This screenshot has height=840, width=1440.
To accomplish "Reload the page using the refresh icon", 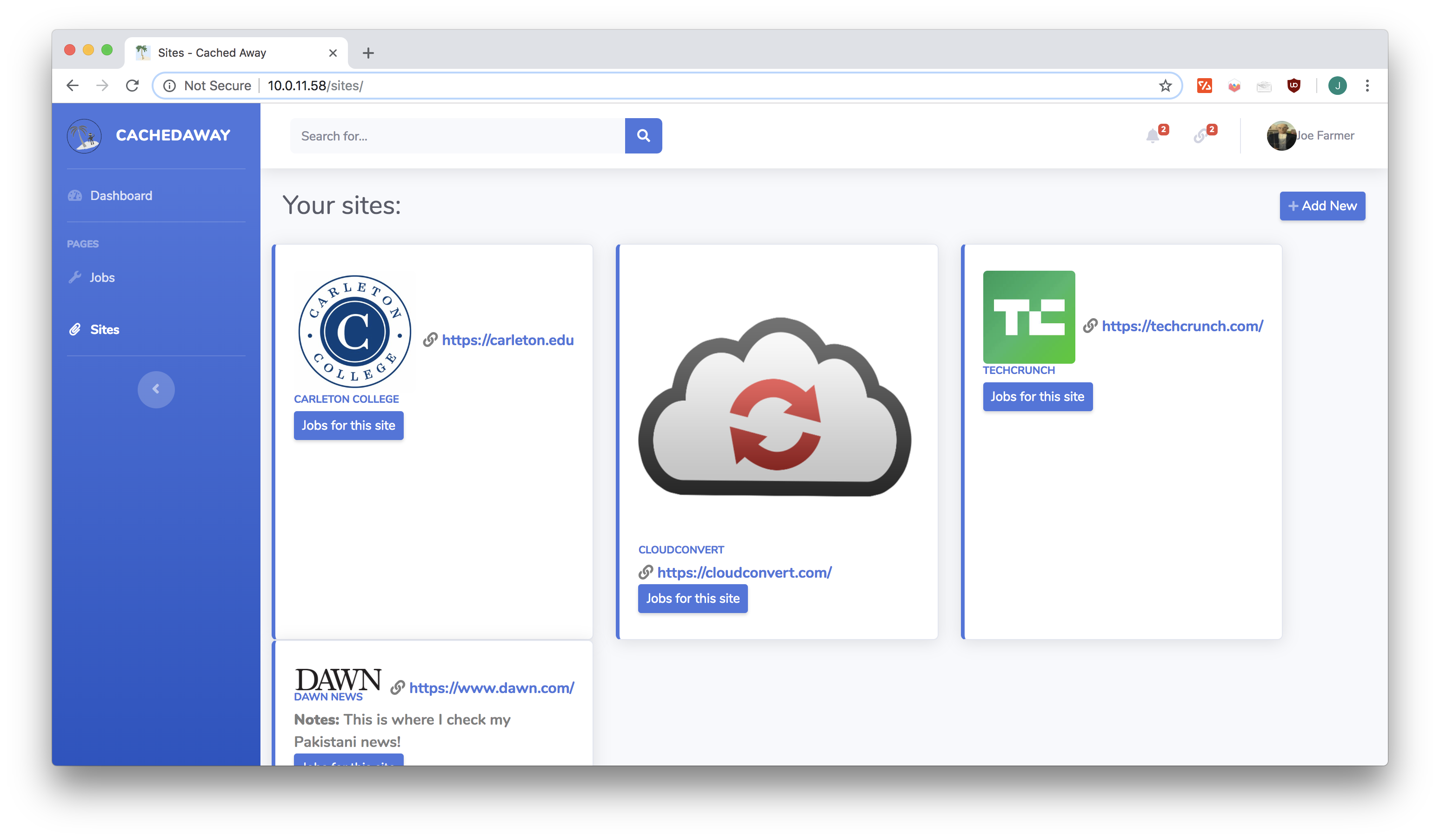I will pos(132,86).
